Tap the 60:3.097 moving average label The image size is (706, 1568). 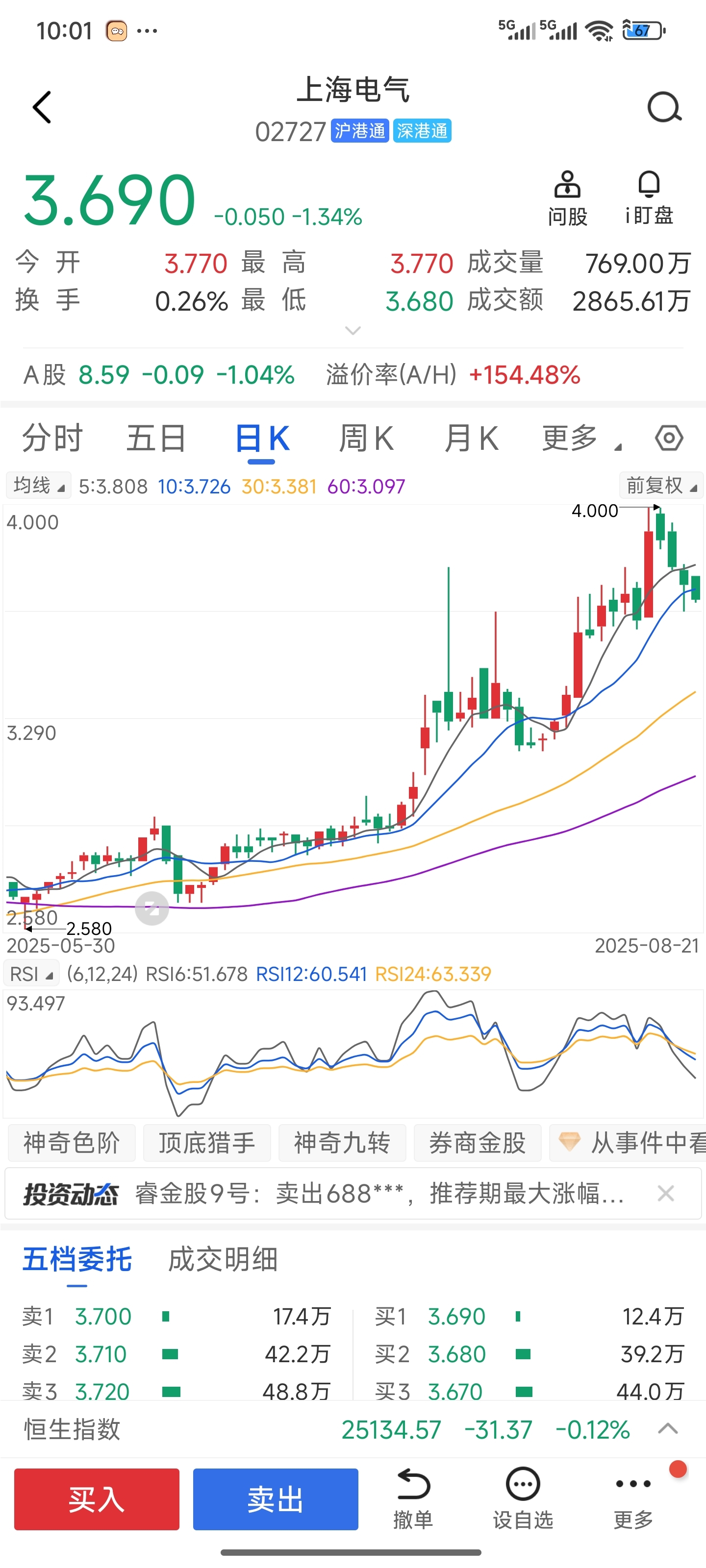pos(366,487)
